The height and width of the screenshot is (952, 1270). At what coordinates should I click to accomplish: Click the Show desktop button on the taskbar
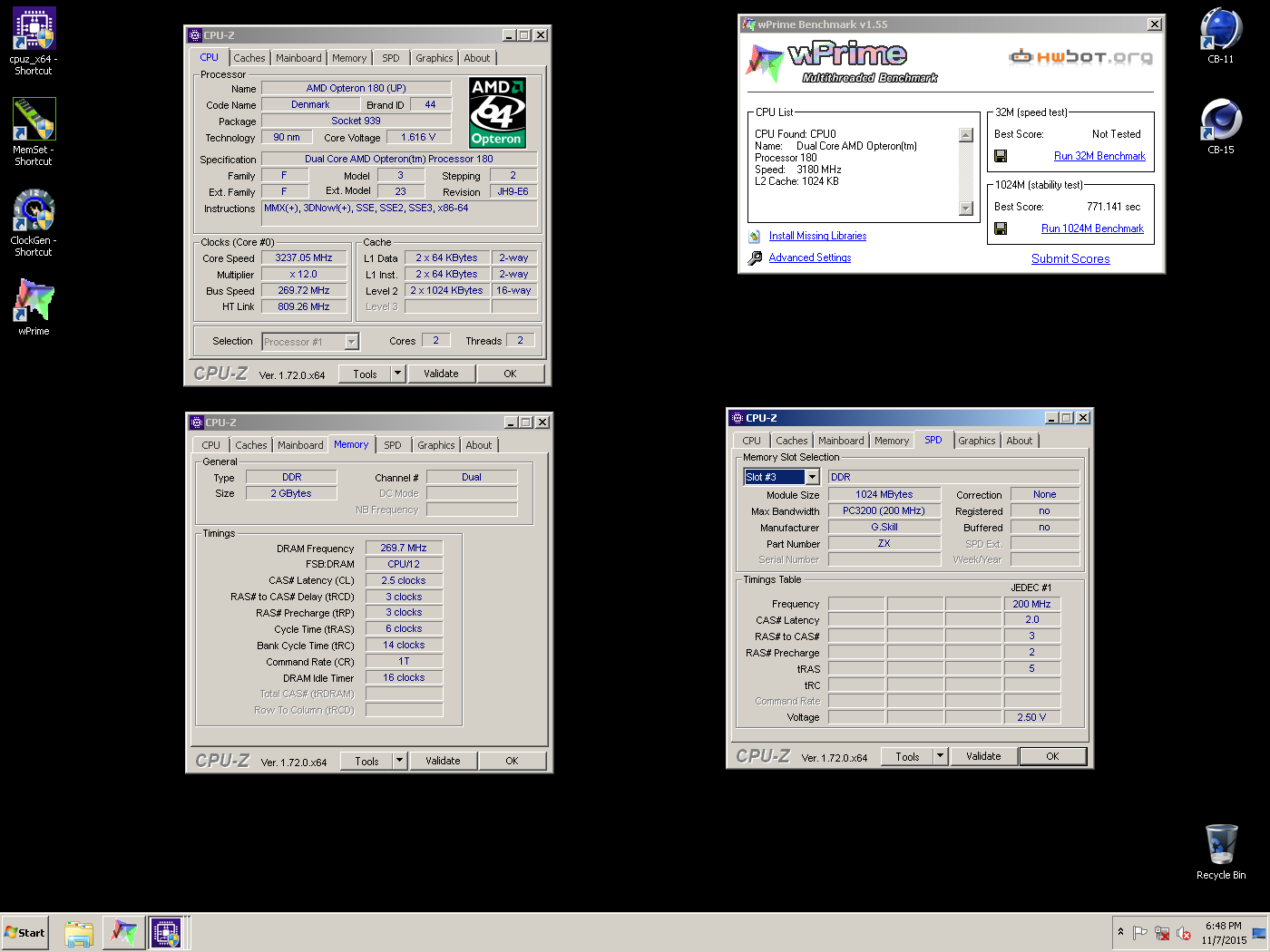tap(1259, 932)
